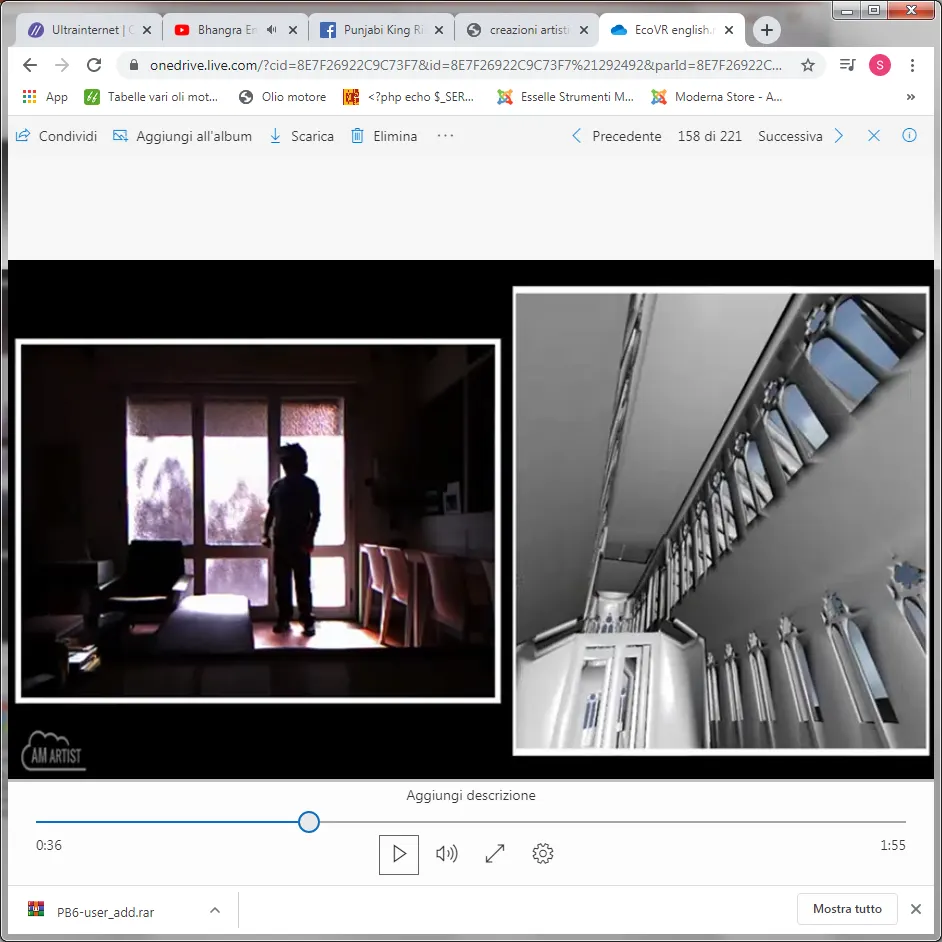Go to Successiva item
942x942 pixels.
[801, 136]
